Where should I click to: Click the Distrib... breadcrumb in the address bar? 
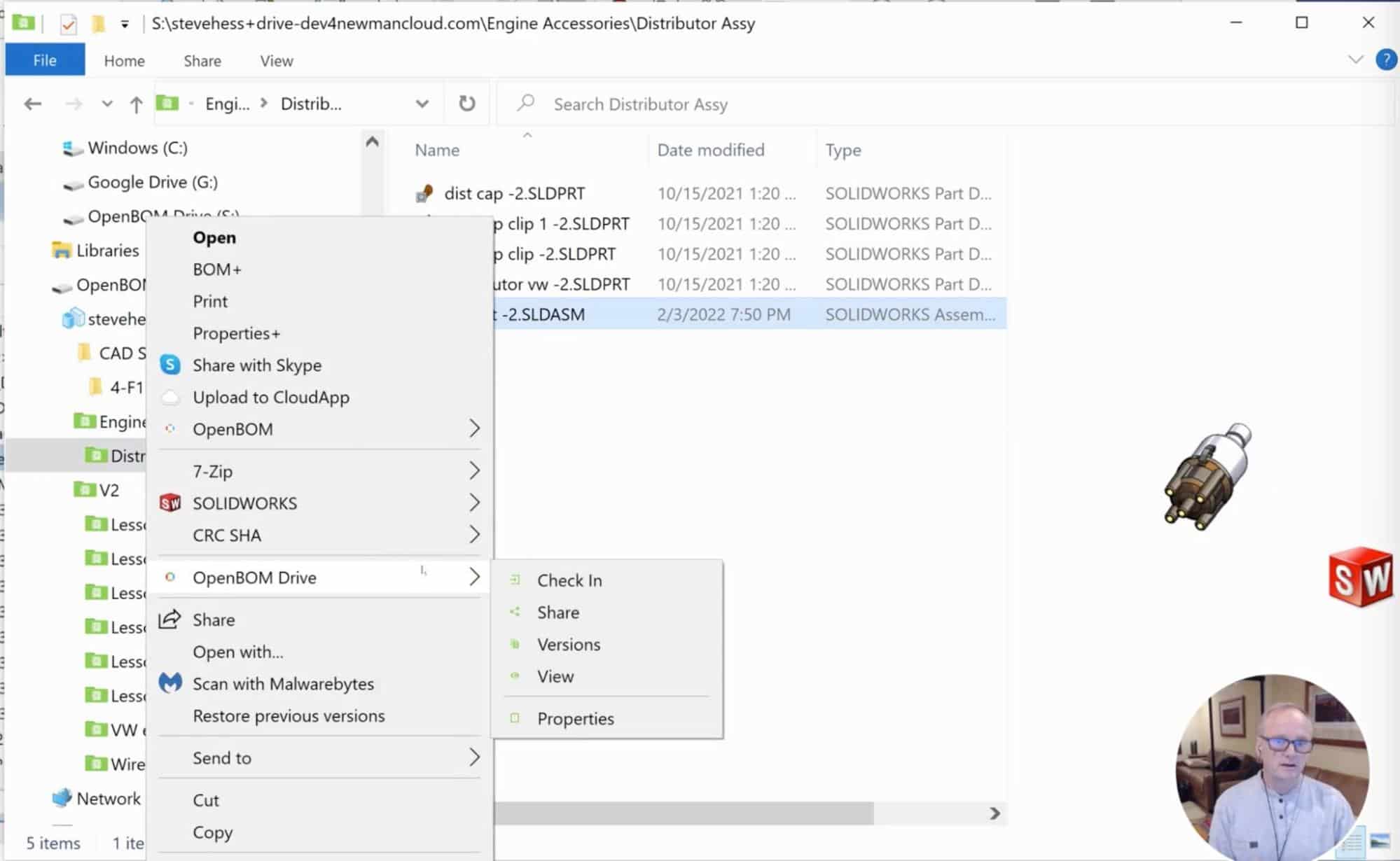311,104
